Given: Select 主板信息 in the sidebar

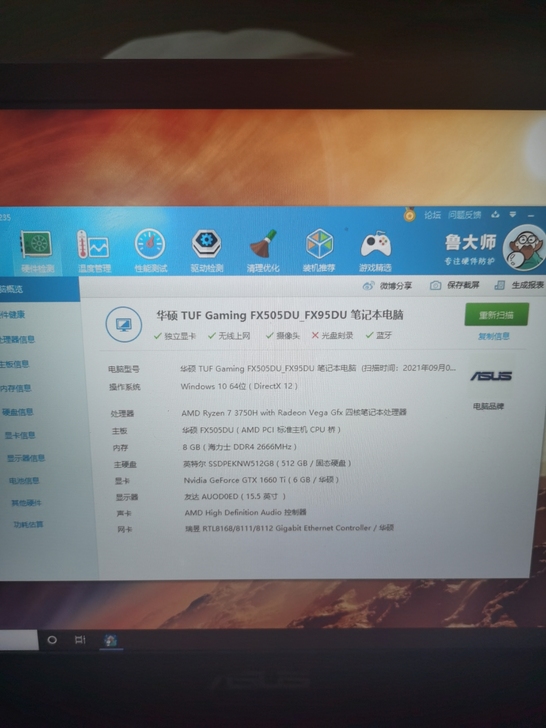Looking at the screenshot, I should (x=14, y=364).
